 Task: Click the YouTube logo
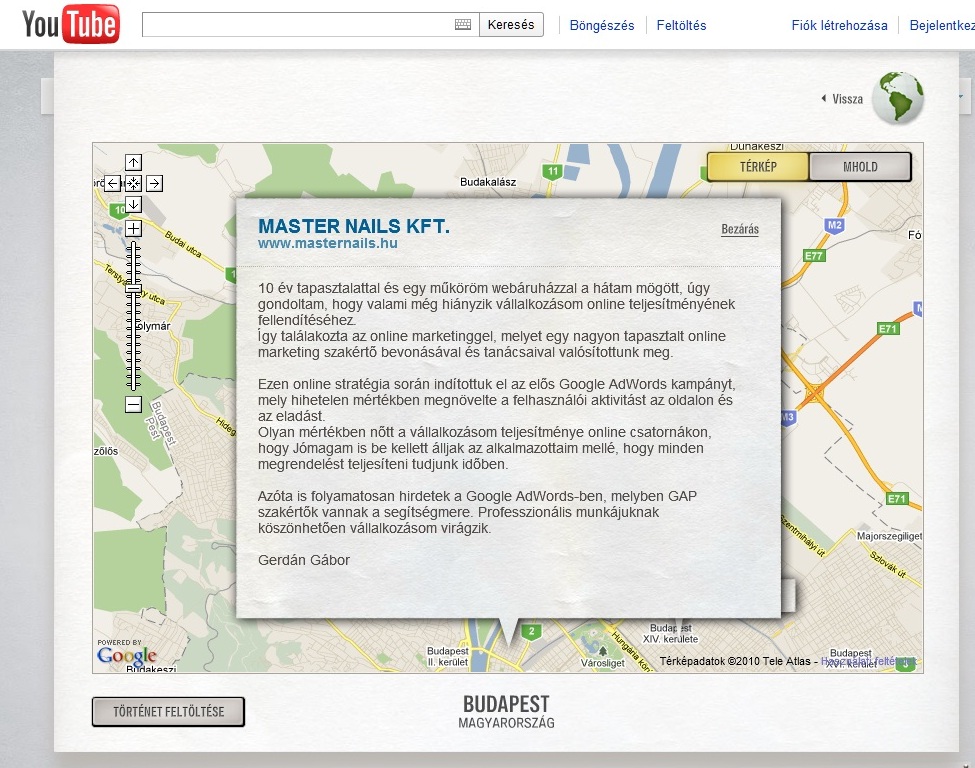point(70,25)
